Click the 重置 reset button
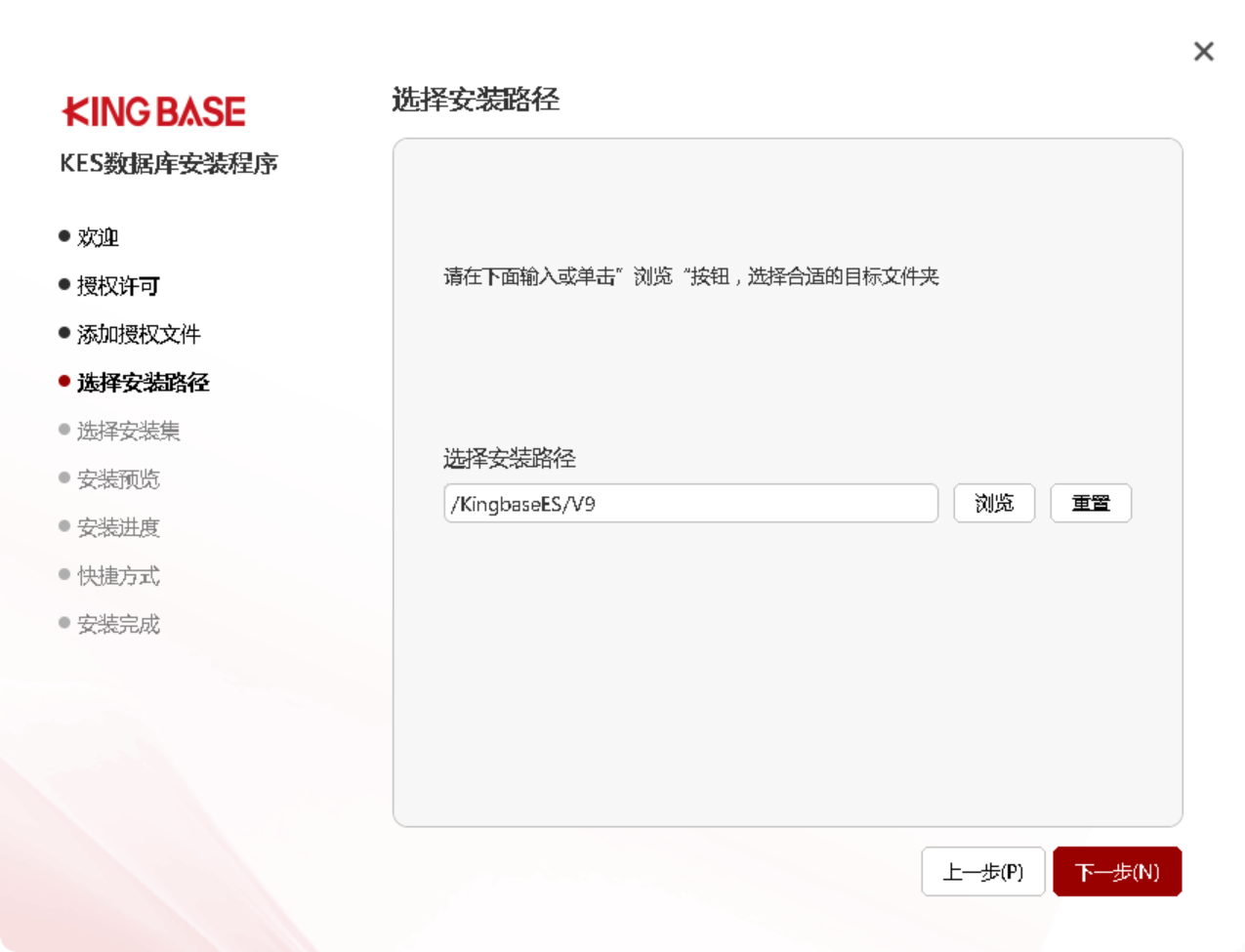The image size is (1245, 952). (1091, 503)
